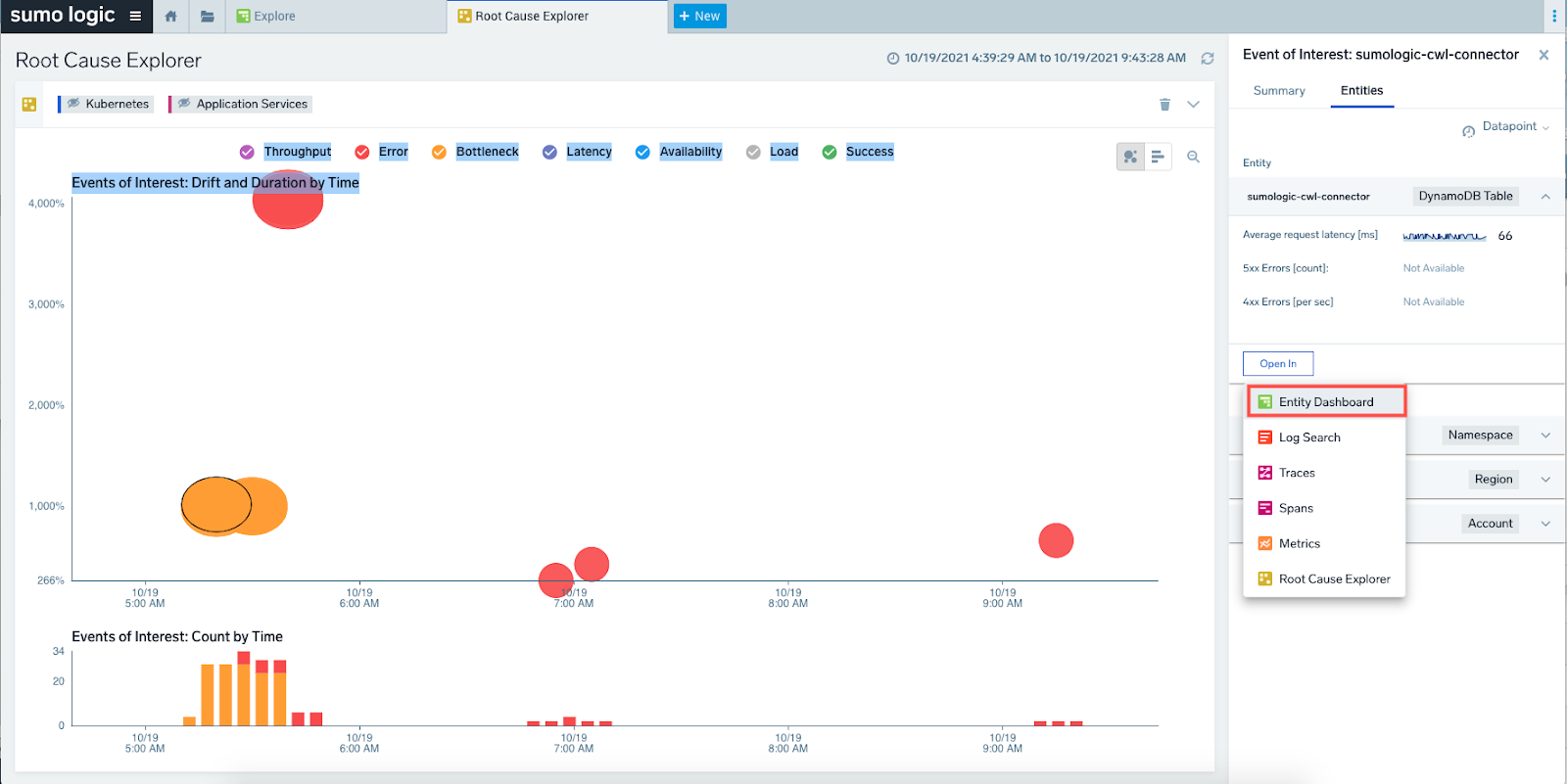Collapse the filter bar chevron
Image resolution: width=1567 pixels, height=784 pixels.
[x=1193, y=104]
